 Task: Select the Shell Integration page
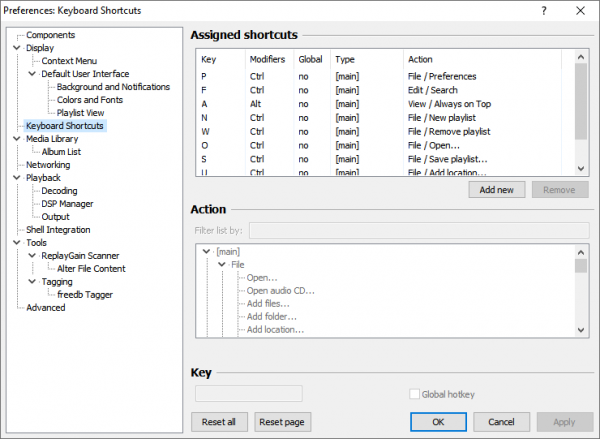point(58,230)
